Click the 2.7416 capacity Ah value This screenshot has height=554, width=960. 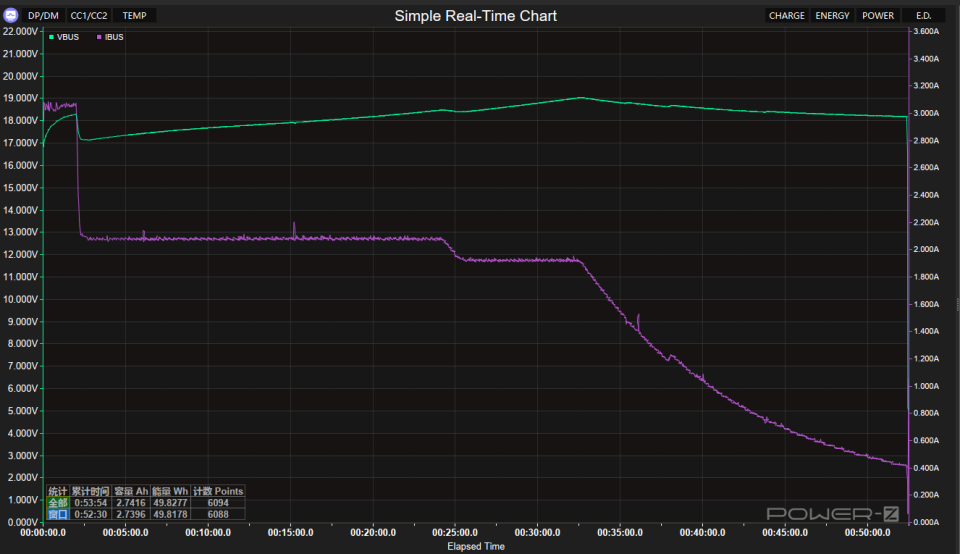tap(131, 503)
